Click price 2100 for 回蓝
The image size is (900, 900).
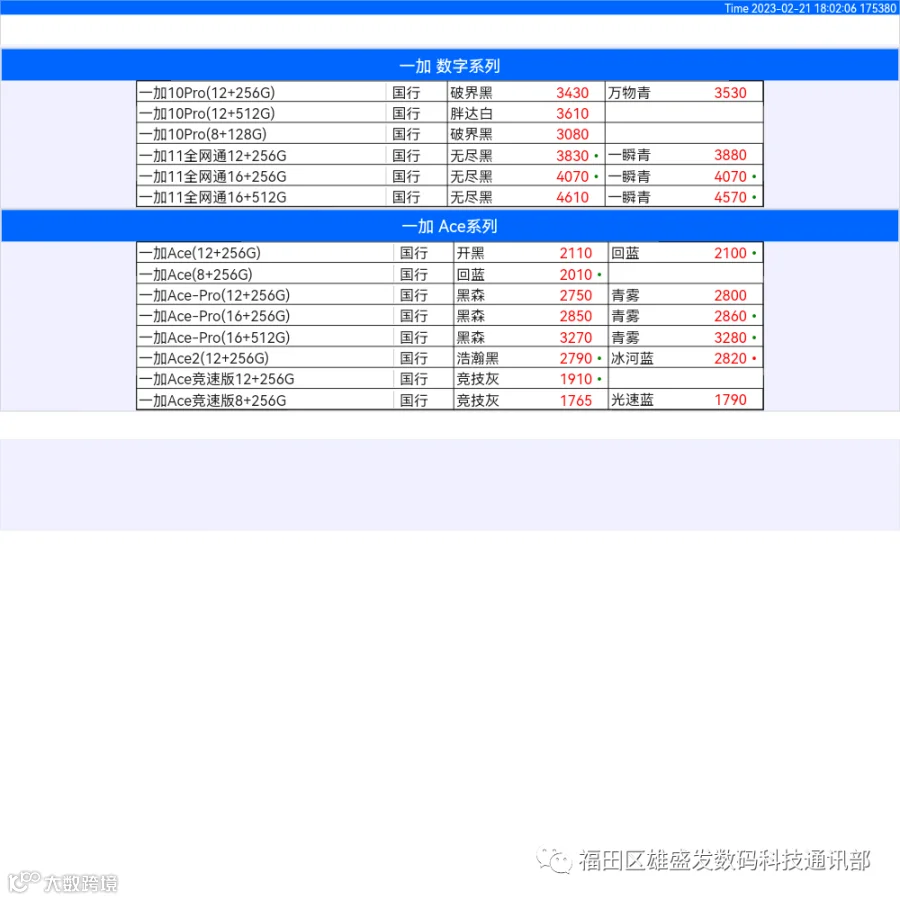730,253
